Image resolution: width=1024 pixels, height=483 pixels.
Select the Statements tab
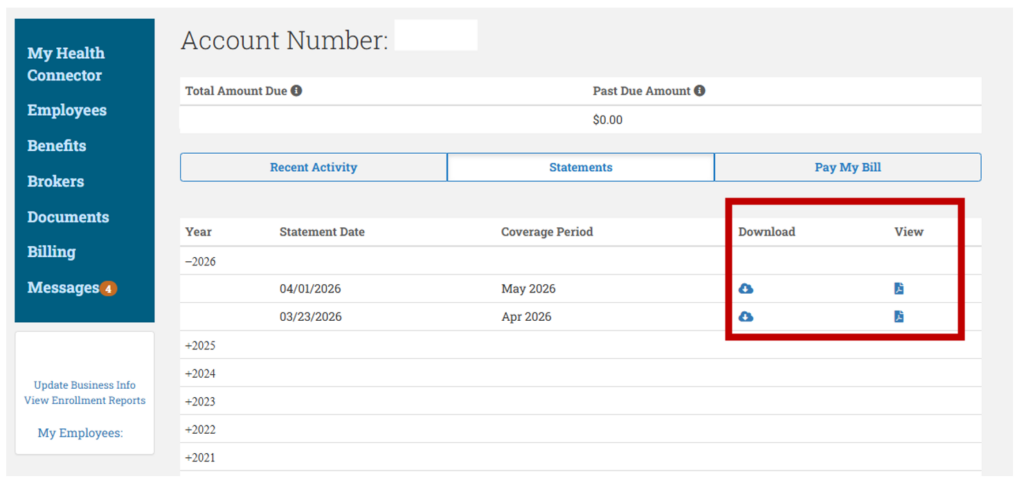(581, 167)
